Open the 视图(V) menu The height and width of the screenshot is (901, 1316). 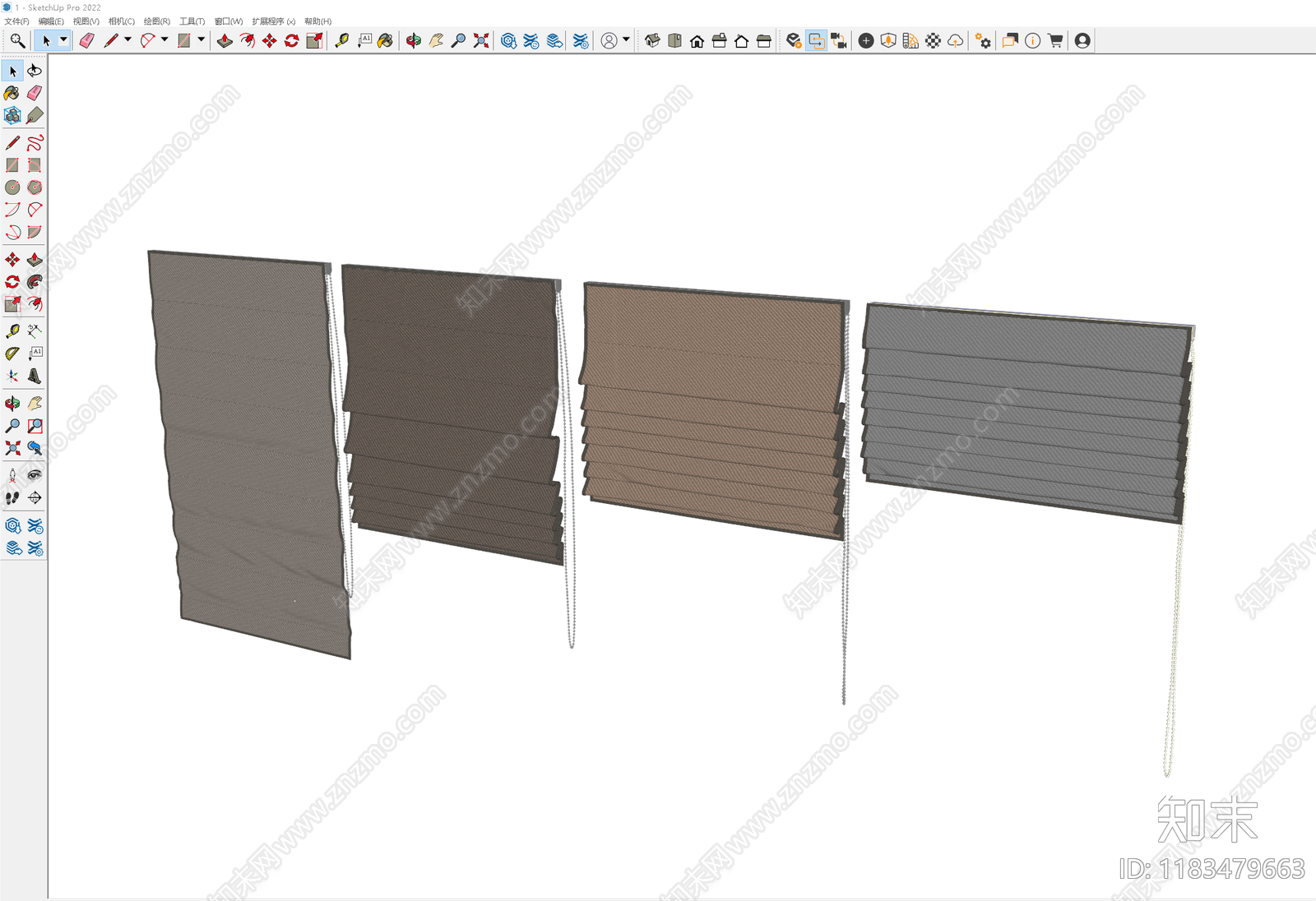[x=86, y=21]
